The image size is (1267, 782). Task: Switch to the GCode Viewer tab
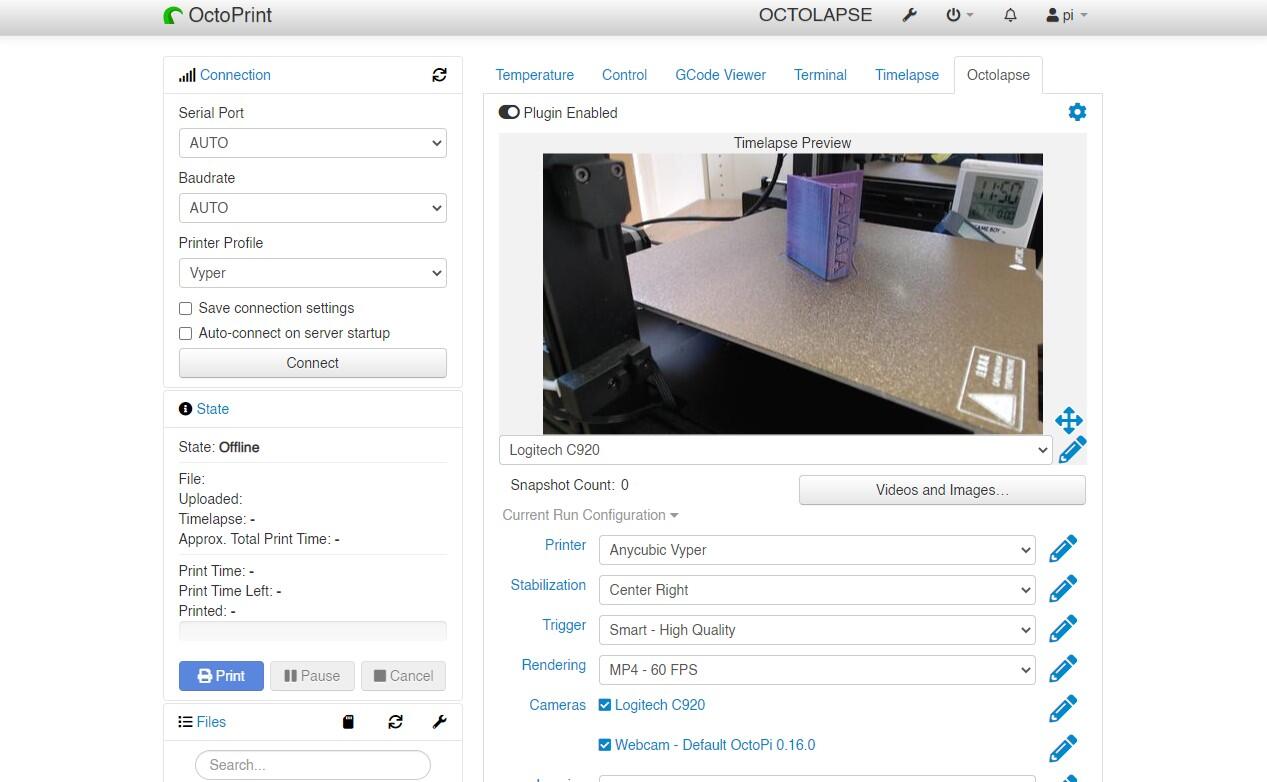click(720, 75)
